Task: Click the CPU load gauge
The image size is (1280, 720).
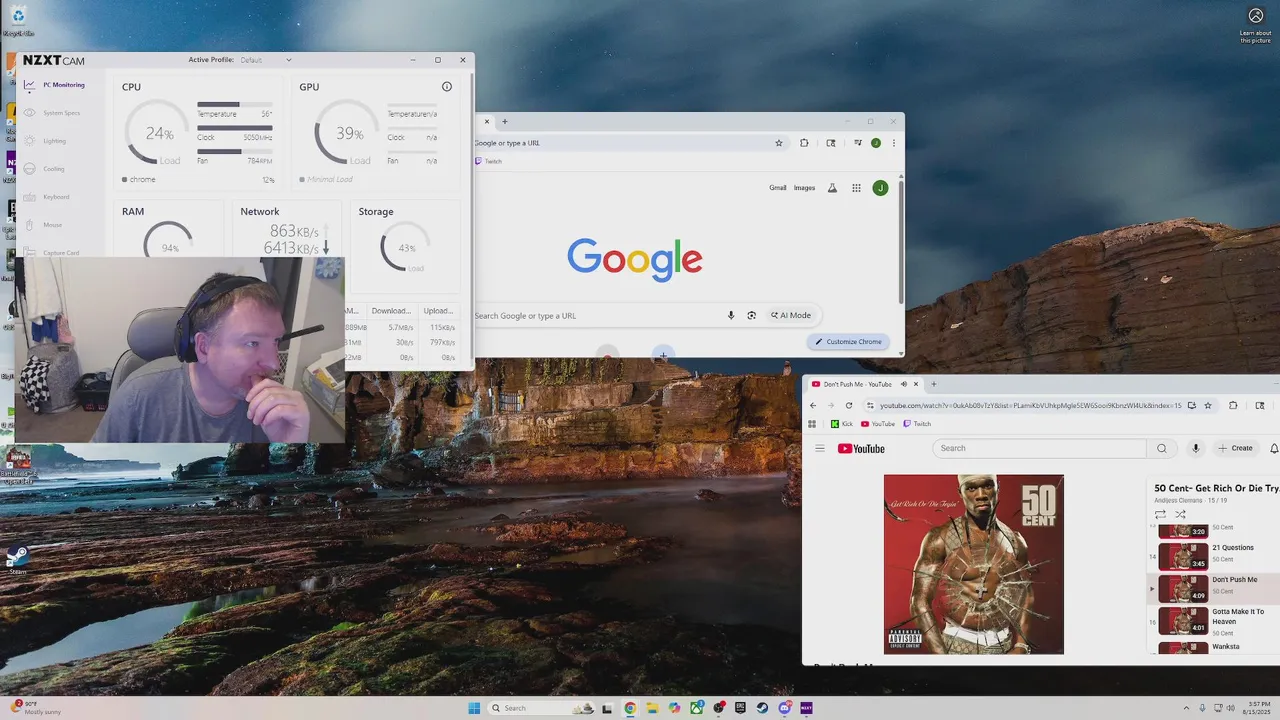Action: (x=158, y=133)
